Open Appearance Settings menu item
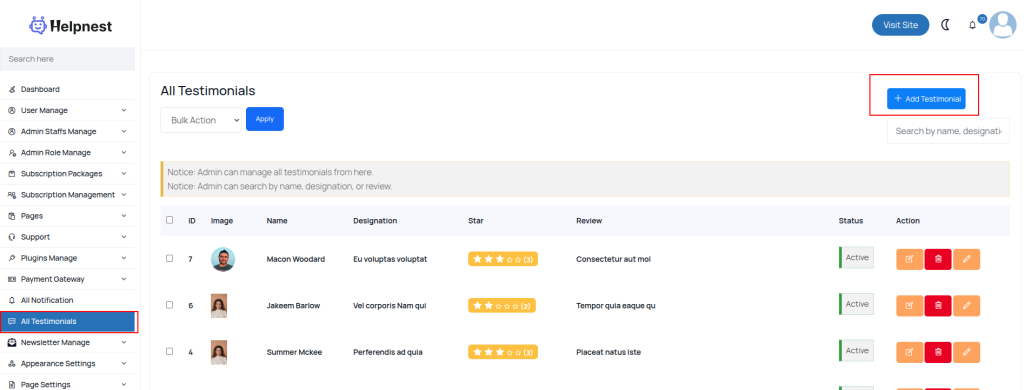1024x390 pixels. pos(67,363)
